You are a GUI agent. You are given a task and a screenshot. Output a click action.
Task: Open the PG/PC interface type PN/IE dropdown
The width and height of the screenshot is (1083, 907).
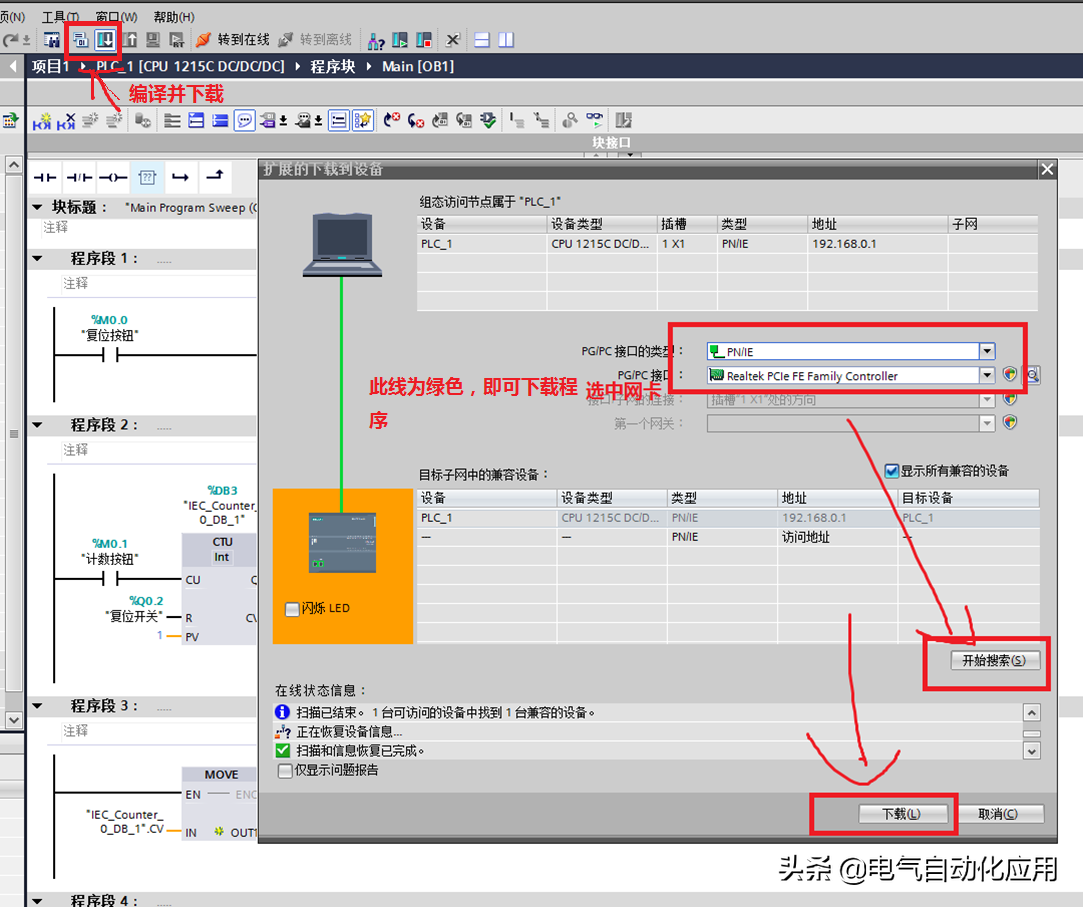coord(987,351)
